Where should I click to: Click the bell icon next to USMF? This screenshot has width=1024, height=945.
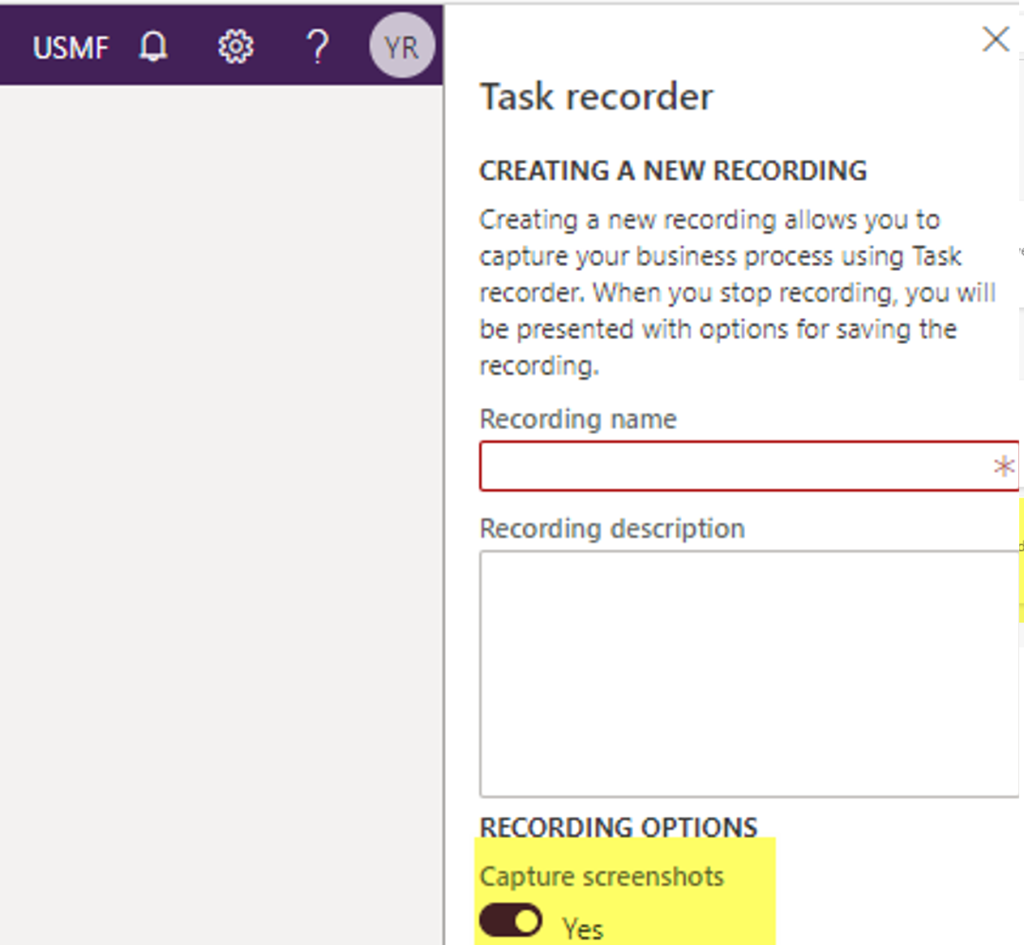[152, 46]
